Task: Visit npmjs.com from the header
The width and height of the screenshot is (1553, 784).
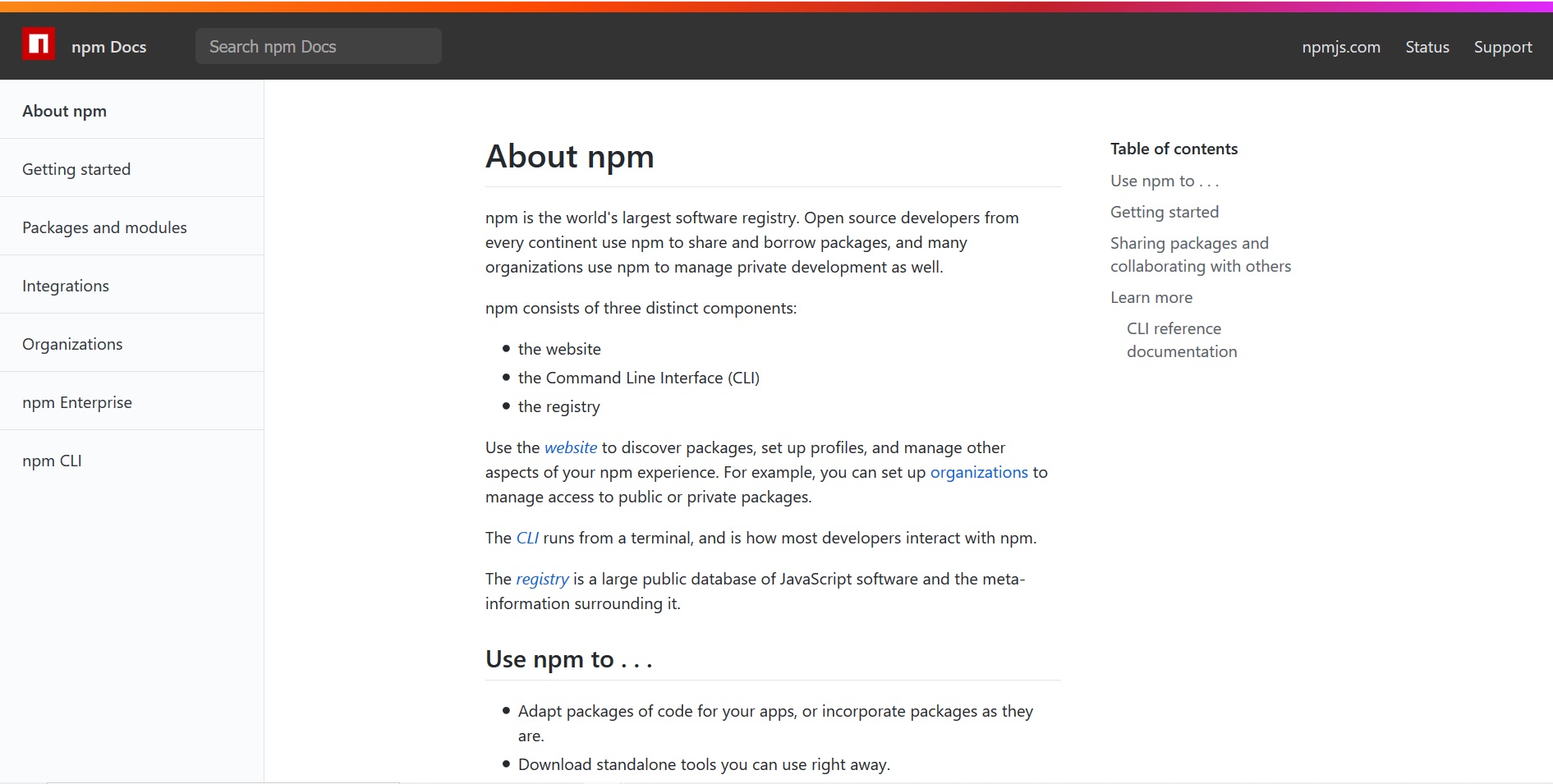Action: 1341,47
